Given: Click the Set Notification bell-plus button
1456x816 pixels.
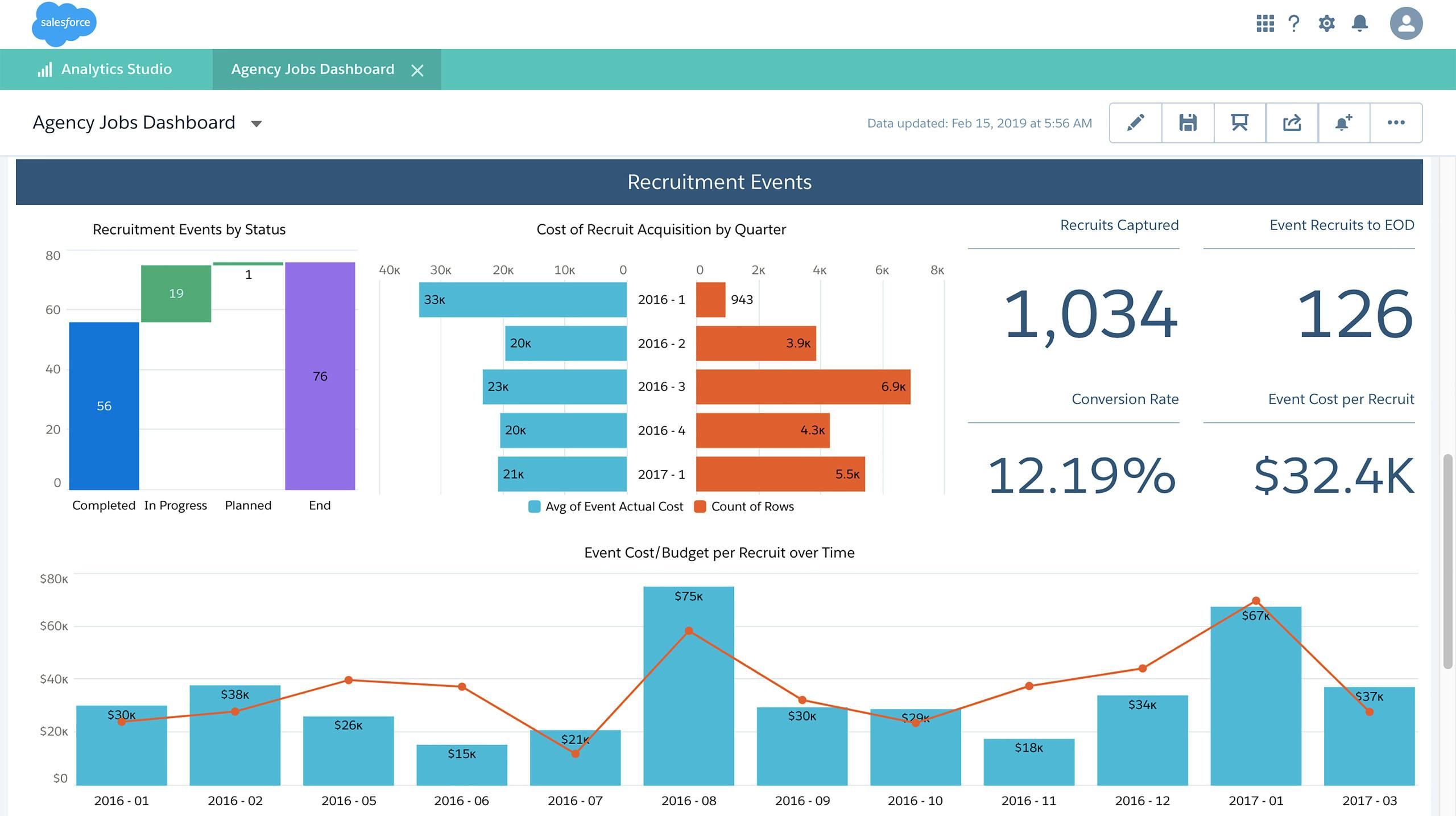Looking at the screenshot, I should click(1343, 123).
